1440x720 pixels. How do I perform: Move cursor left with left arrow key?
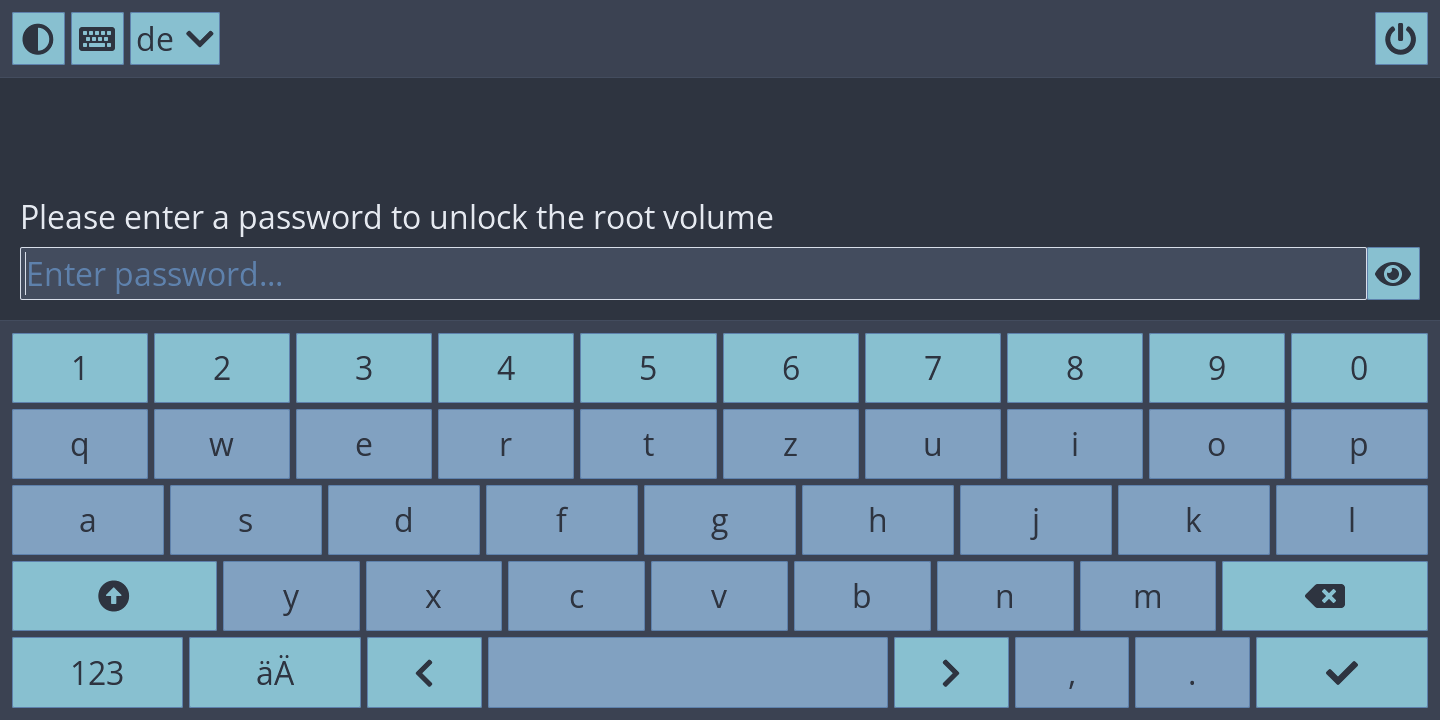coord(424,673)
